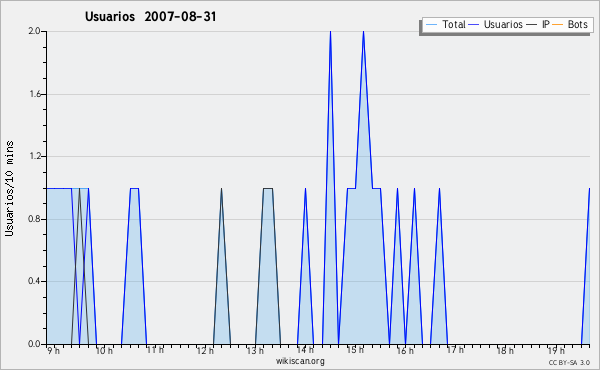Click the '0.4' y-axis value
This screenshot has width=600, height=370.
pyautogui.click(x=34, y=281)
